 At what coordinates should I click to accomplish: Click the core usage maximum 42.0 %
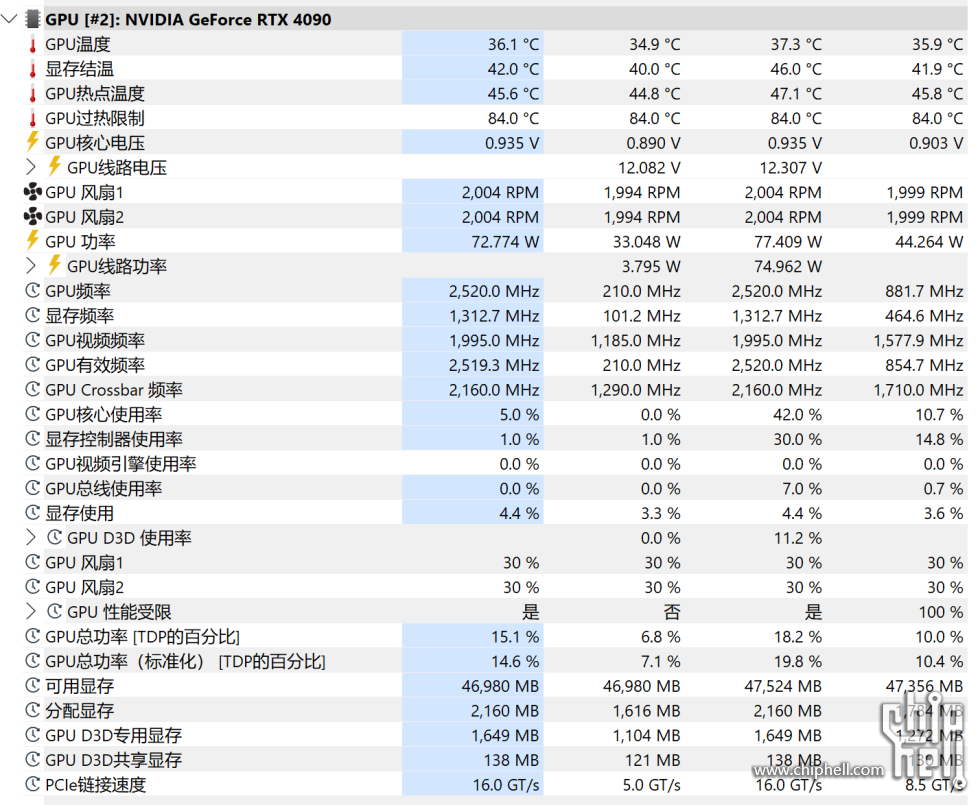pyautogui.click(x=798, y=414)
